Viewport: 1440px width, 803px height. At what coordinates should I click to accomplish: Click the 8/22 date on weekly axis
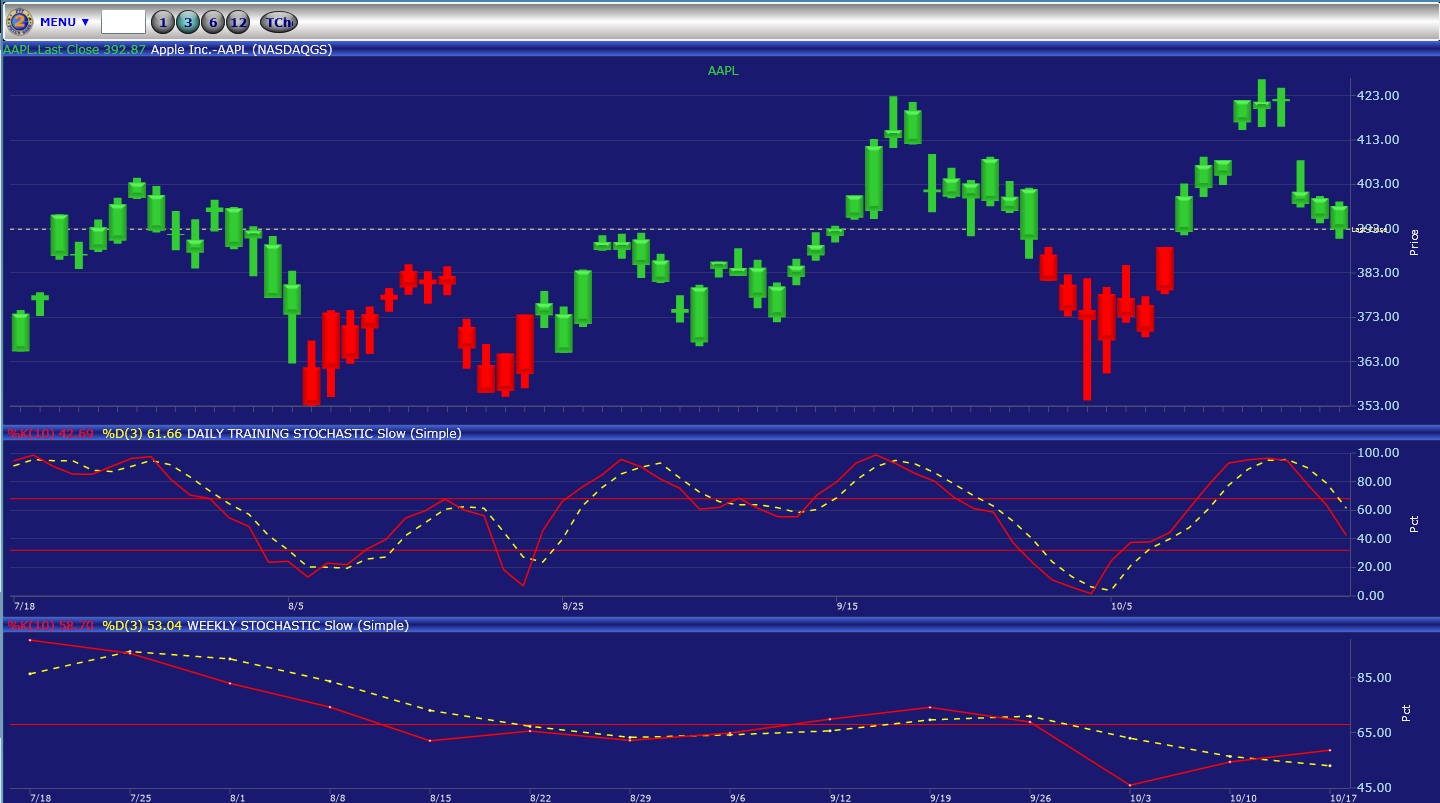click(540, 797)
